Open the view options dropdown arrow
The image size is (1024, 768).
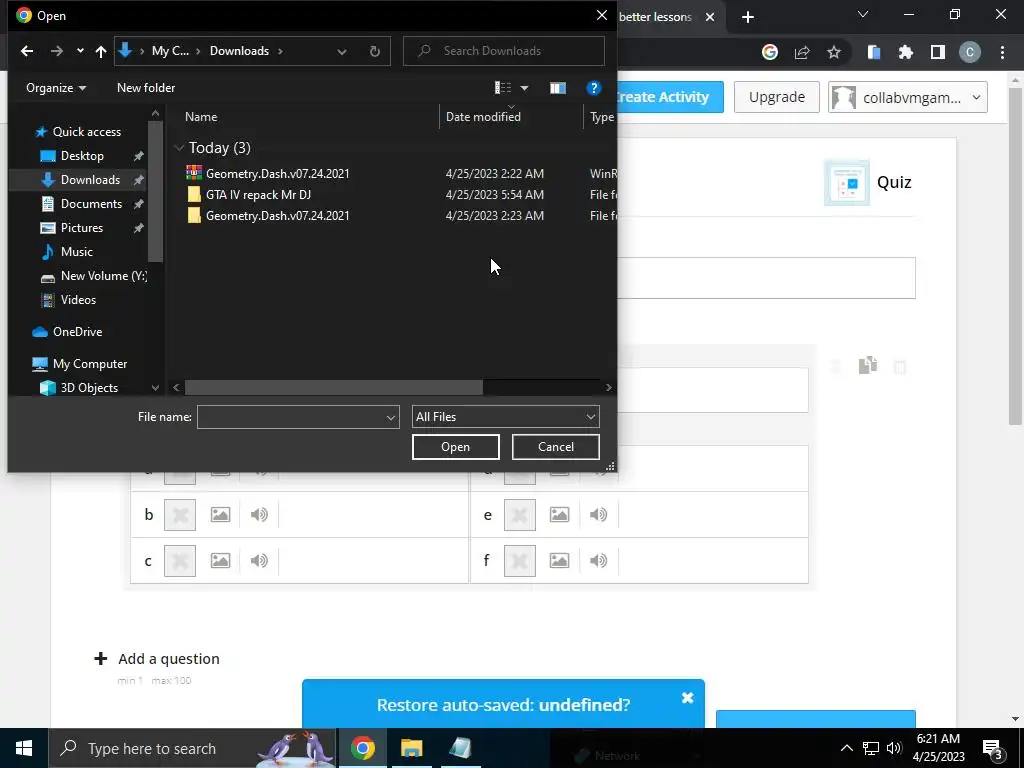pyautogui.click(x=524, y=88)
